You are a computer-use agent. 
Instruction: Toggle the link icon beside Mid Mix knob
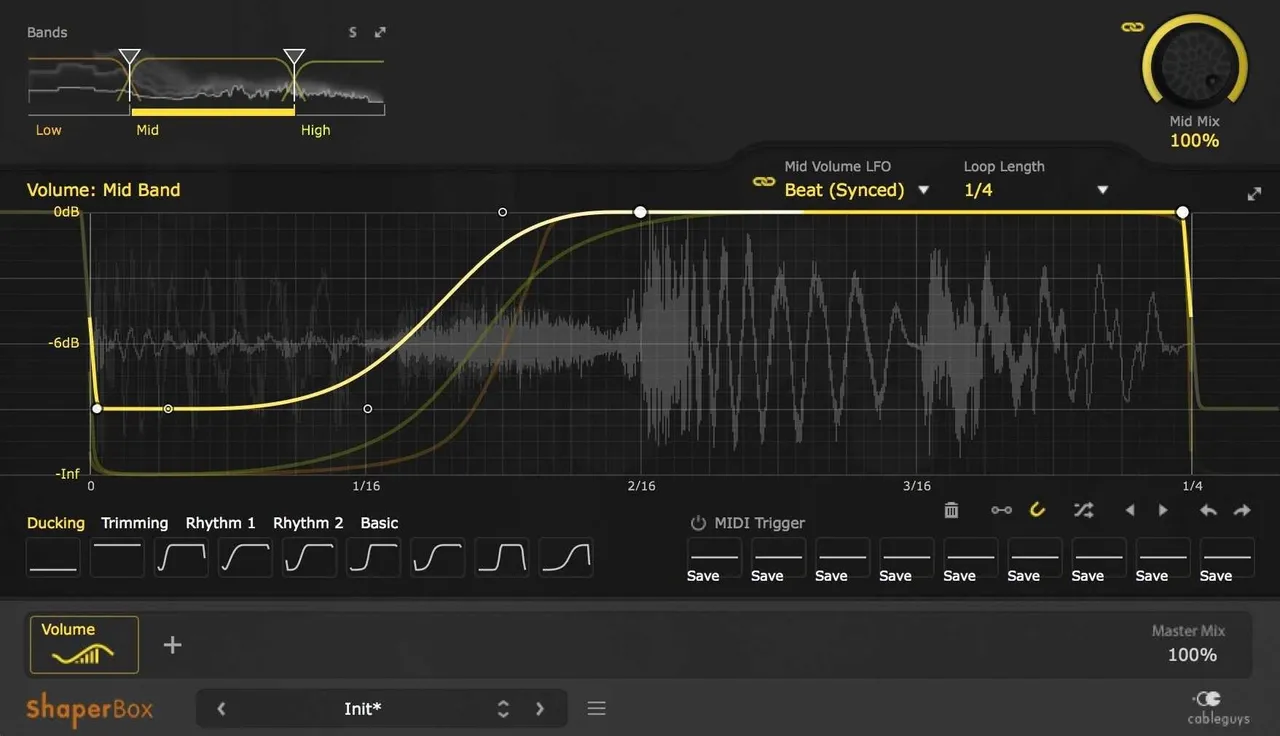[x=1132, y=27]
